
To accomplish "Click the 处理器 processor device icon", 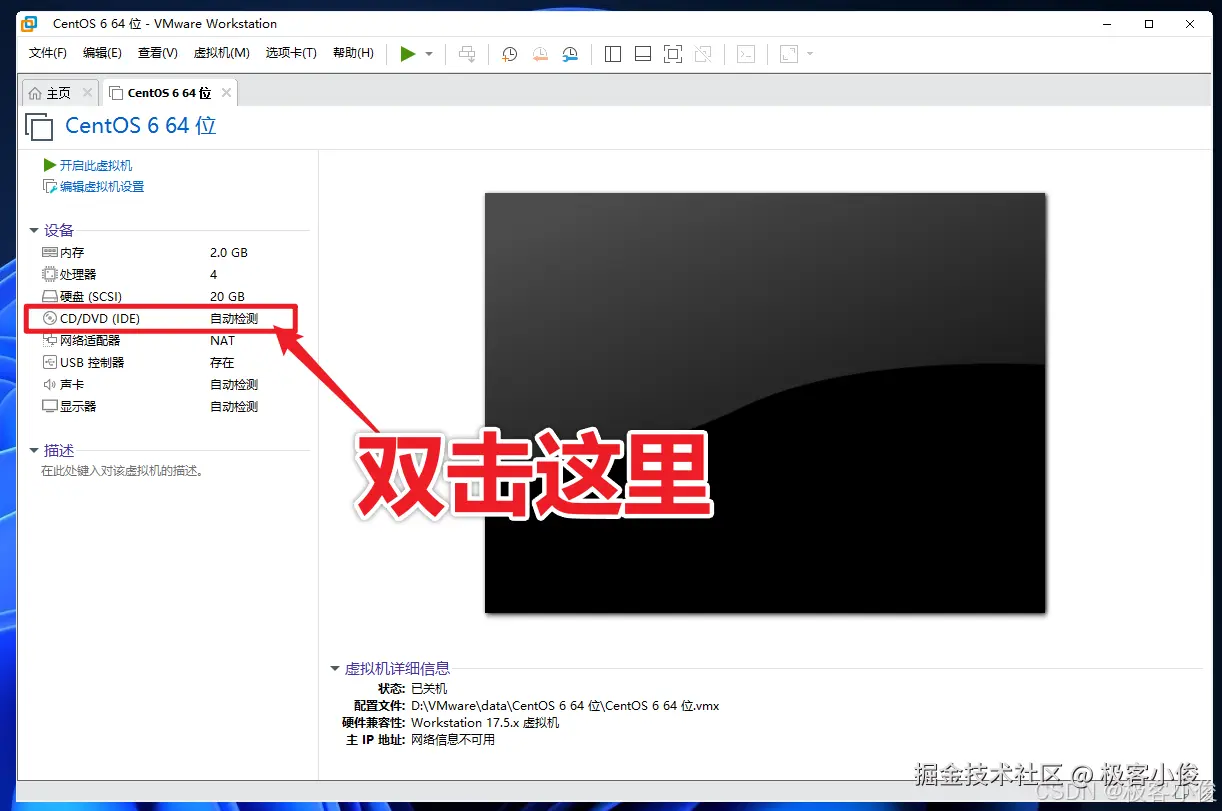I will (50, 275).
